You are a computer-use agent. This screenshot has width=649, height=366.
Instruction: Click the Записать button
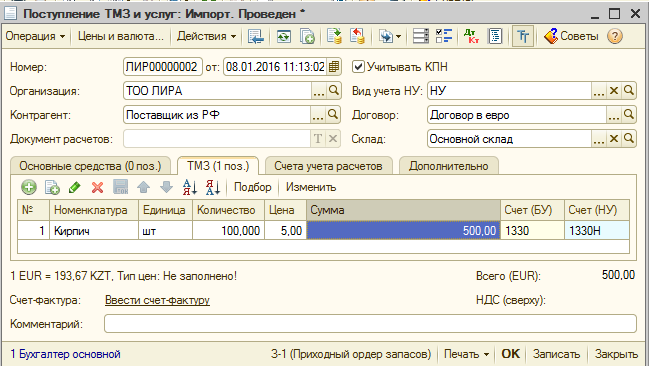[x=556, y=354]
